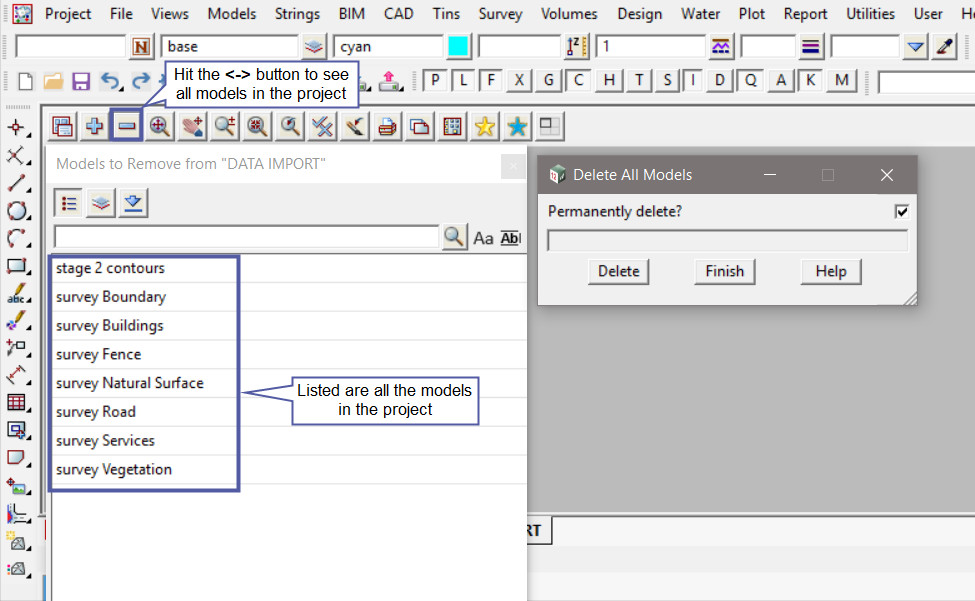Select the circle drawing tool in sidebar

click(x=17, y=211)
